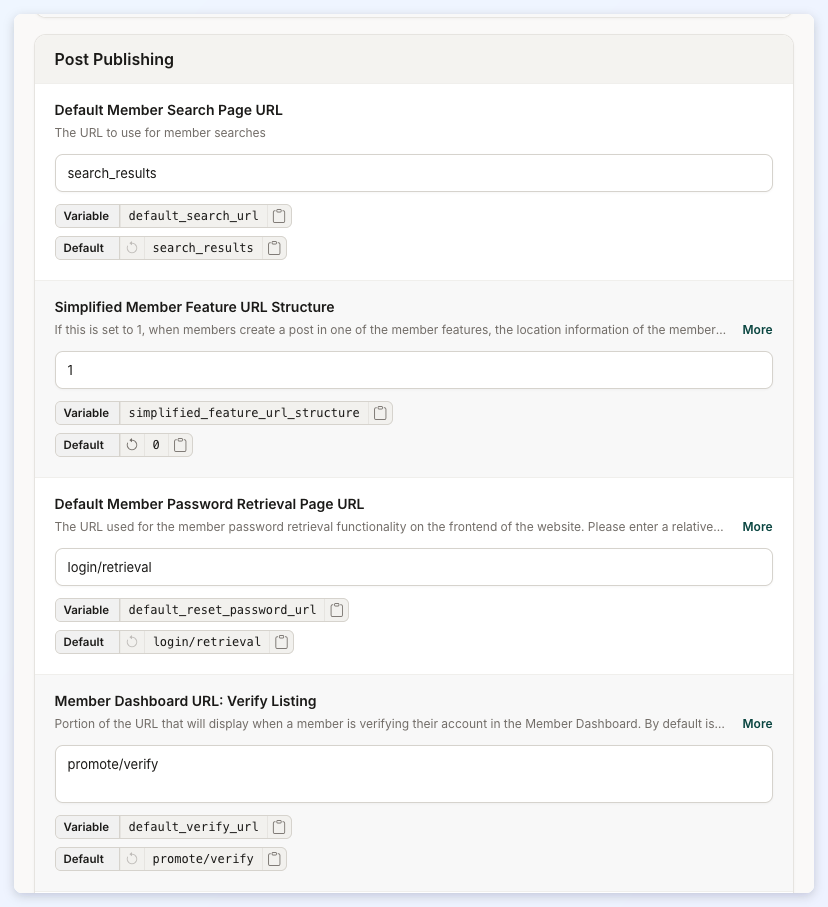Viewport: 828px width, 907px height.
Task: Copy the default_reset_password_url variable name
Action: tap(337, 610)
